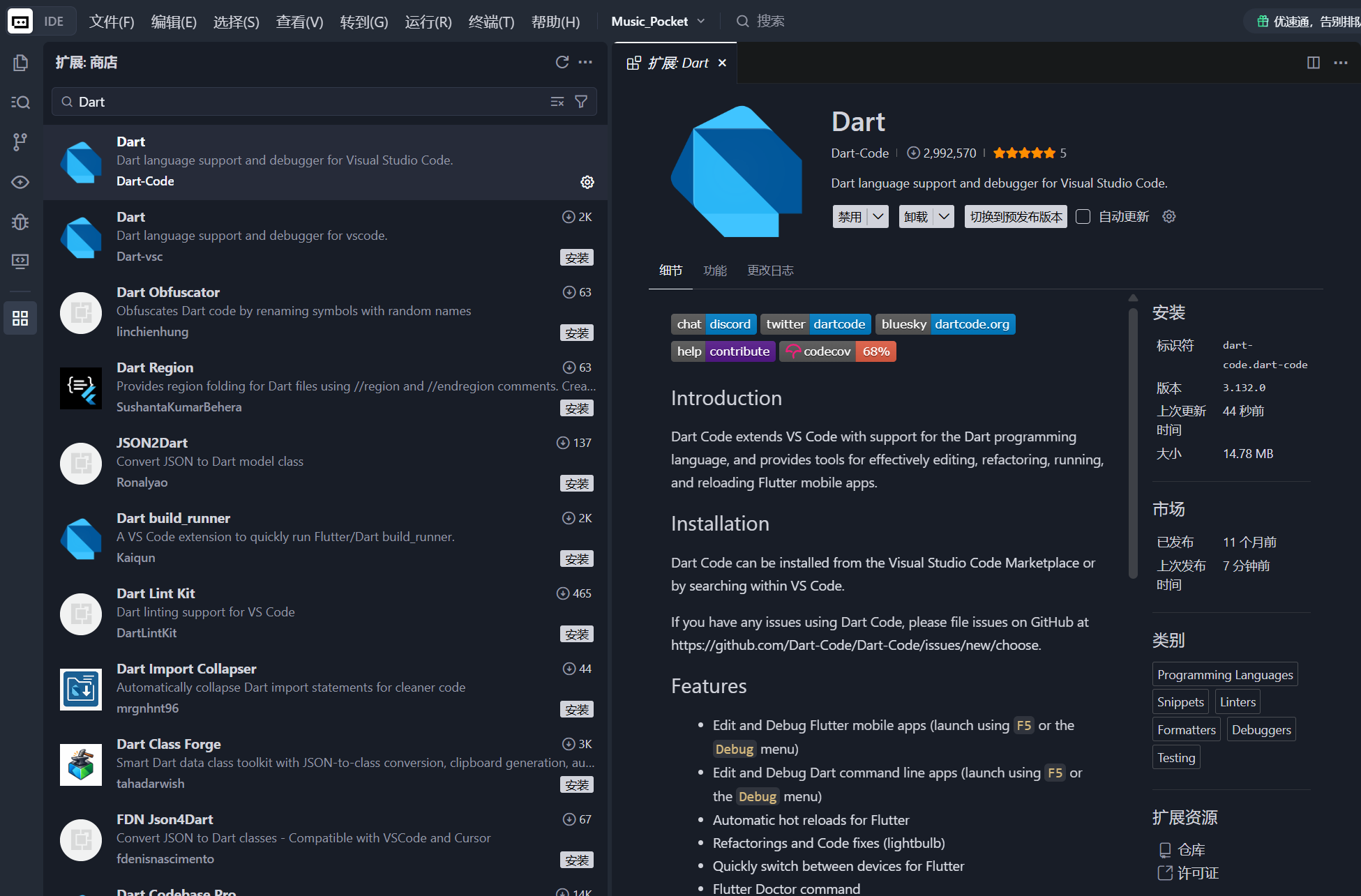Open the extension filter funnel
This screenshot has width=1361, height=896.
[581, 102]
